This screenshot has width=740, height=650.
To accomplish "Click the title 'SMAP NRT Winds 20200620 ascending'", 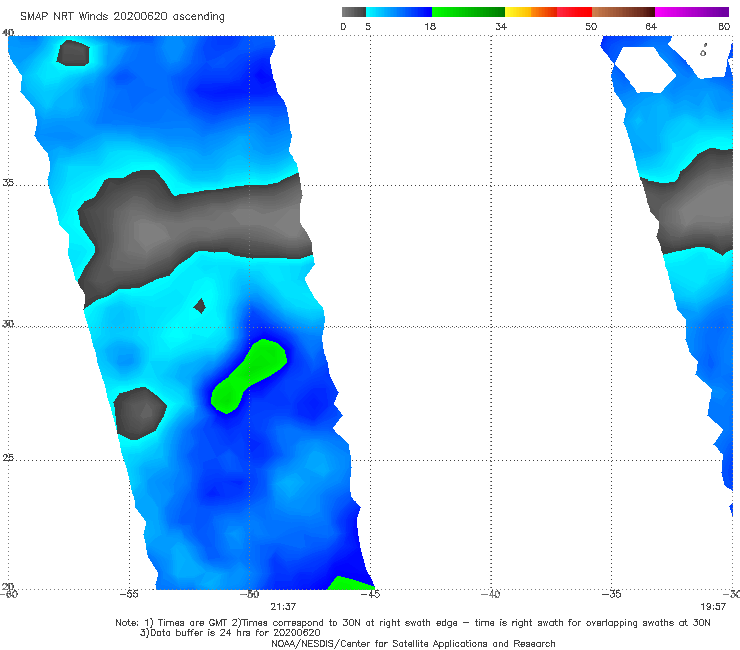I will click(122, 17).
